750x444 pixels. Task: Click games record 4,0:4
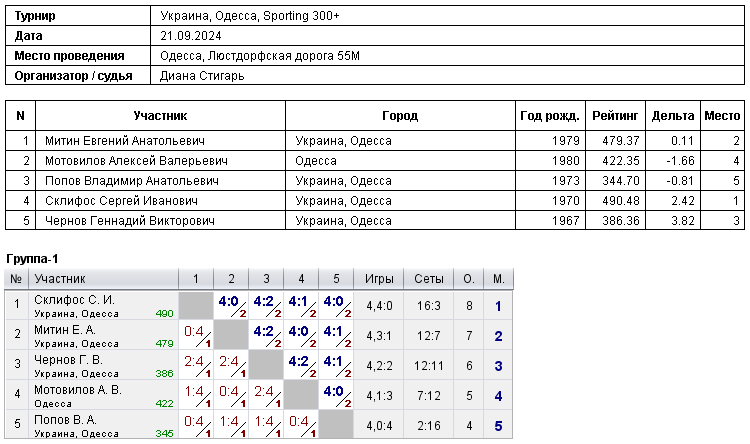click(379, 426)
